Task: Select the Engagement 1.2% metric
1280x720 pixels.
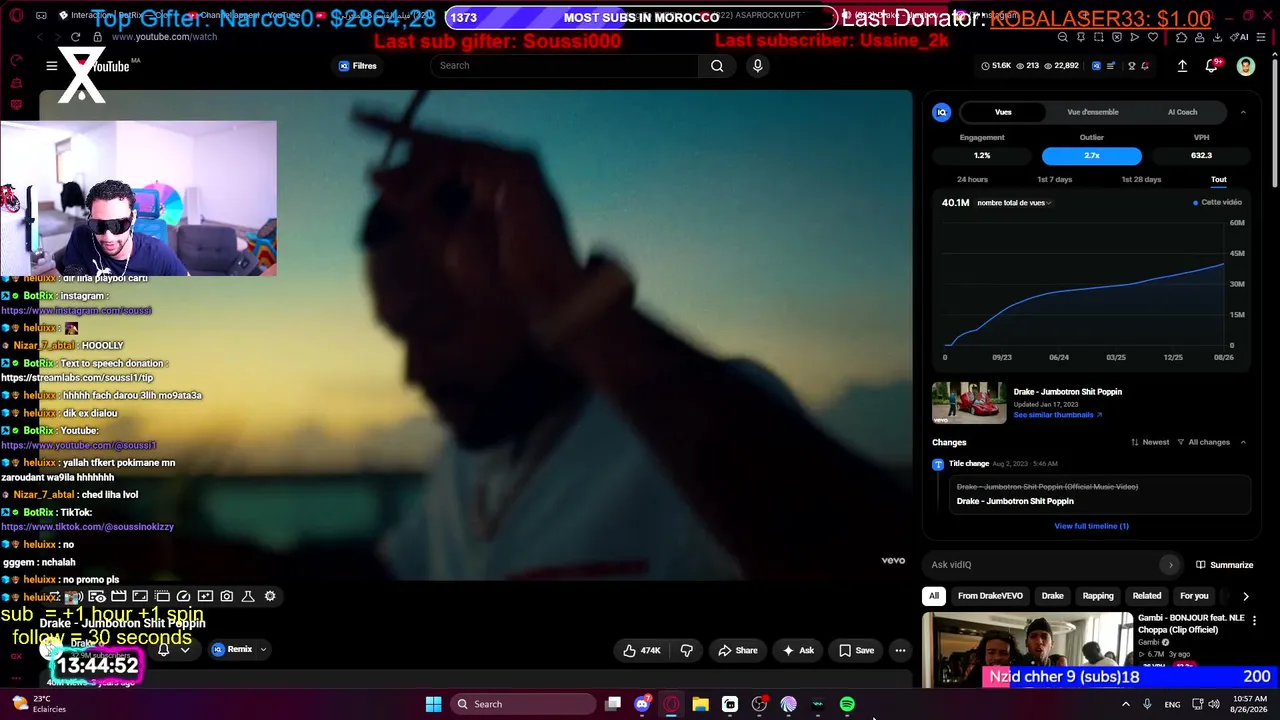Action: pyautogui.click(x=982, y=156)
